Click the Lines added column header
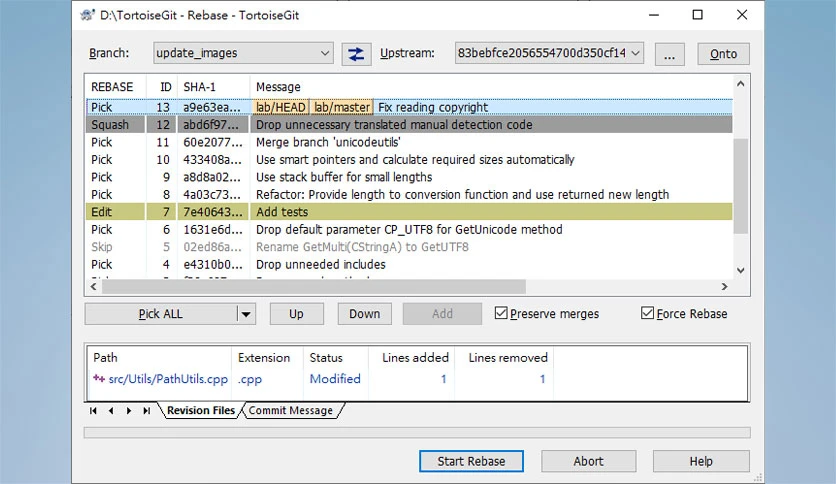This screenshot has width=836, height=484. click(411, 358)
